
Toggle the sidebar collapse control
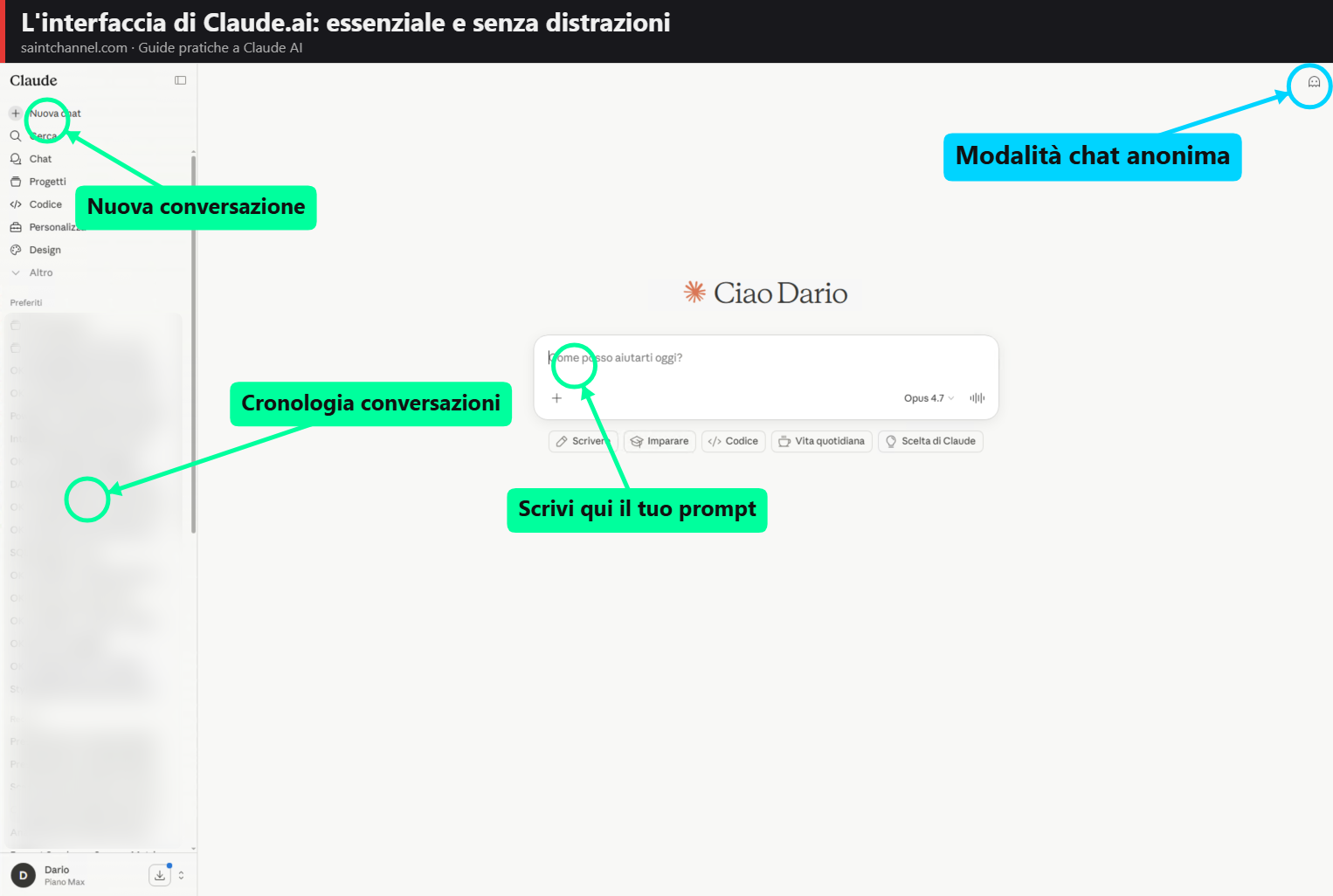180,79
